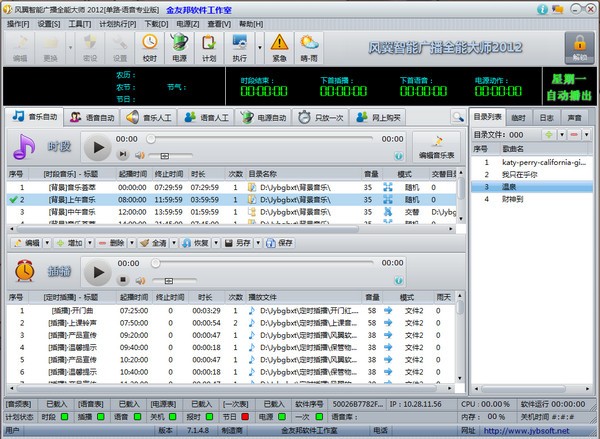Screen dimensions: 600x439
Task: Expand the dropdown arrow next to 更换
Action: [x=70, y=48]
